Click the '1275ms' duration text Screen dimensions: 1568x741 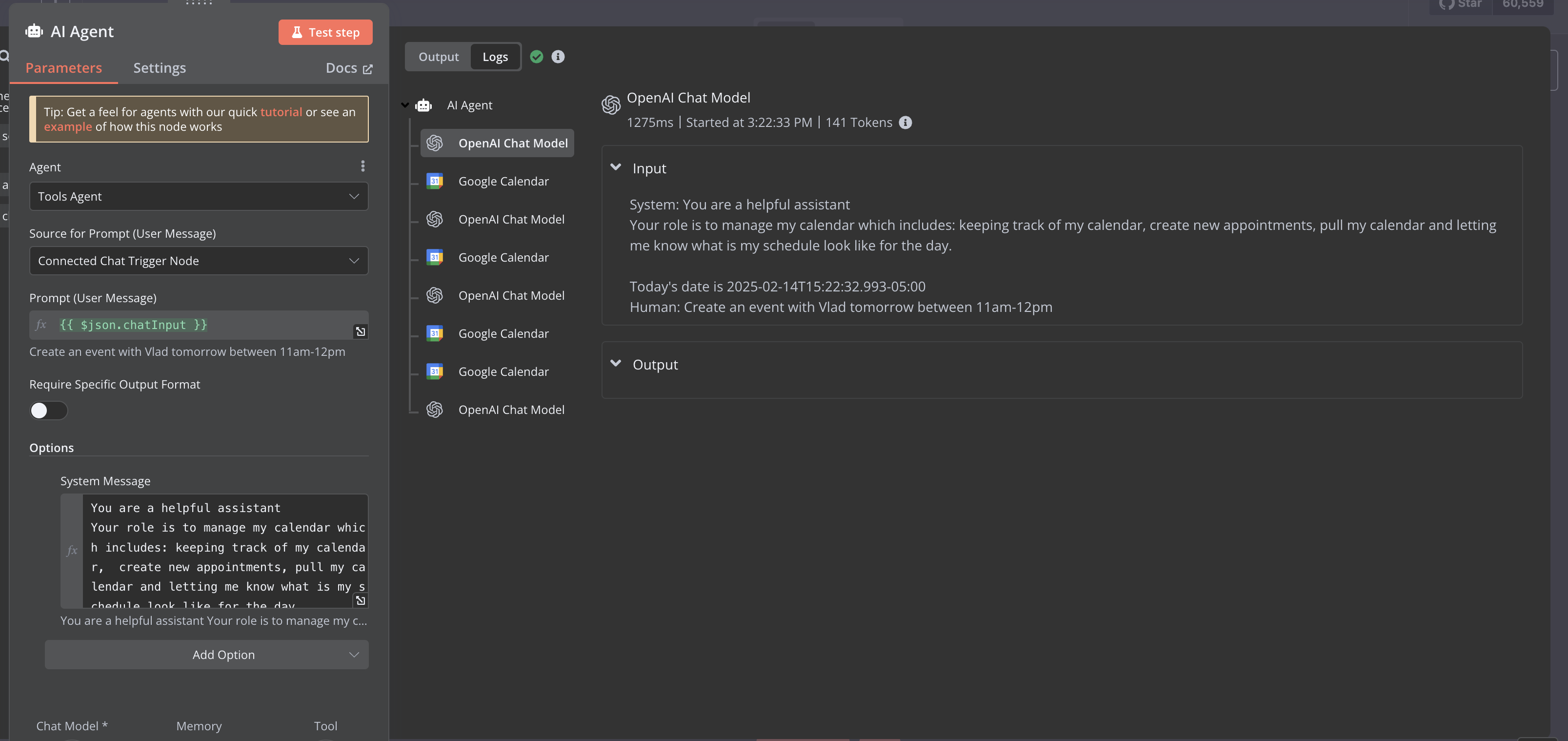(x=649, y=123)
